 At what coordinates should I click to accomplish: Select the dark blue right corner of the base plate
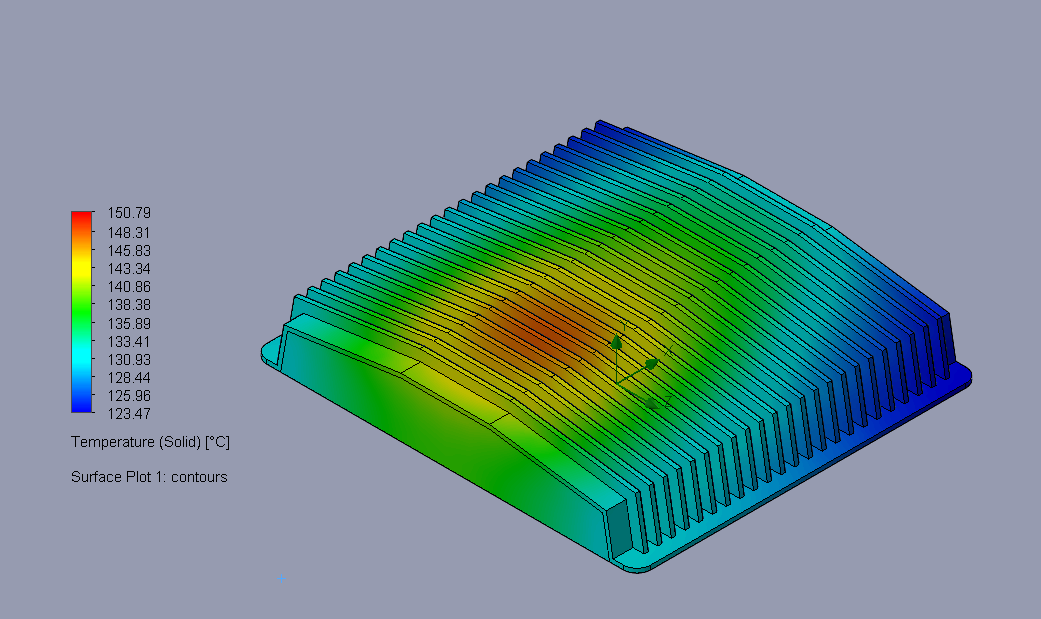pos(958,377)
